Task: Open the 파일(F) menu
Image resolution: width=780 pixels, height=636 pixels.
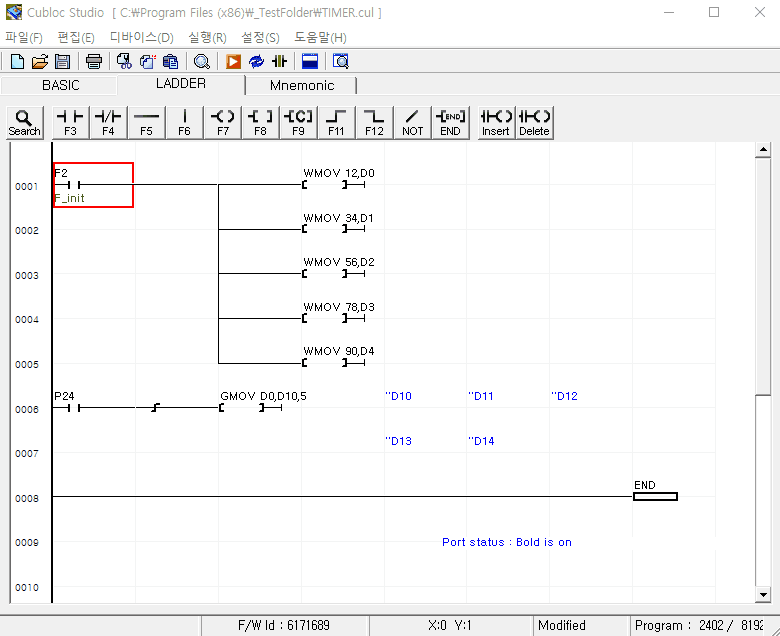Action: click(24, 37)
